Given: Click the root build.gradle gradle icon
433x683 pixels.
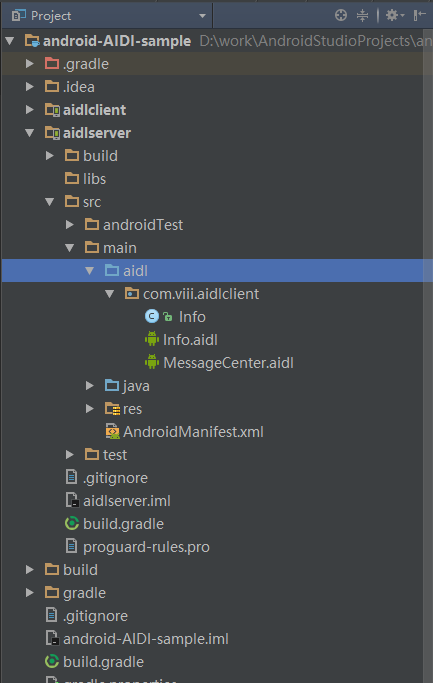Looking at the screenshot, I should pos(52,662).
